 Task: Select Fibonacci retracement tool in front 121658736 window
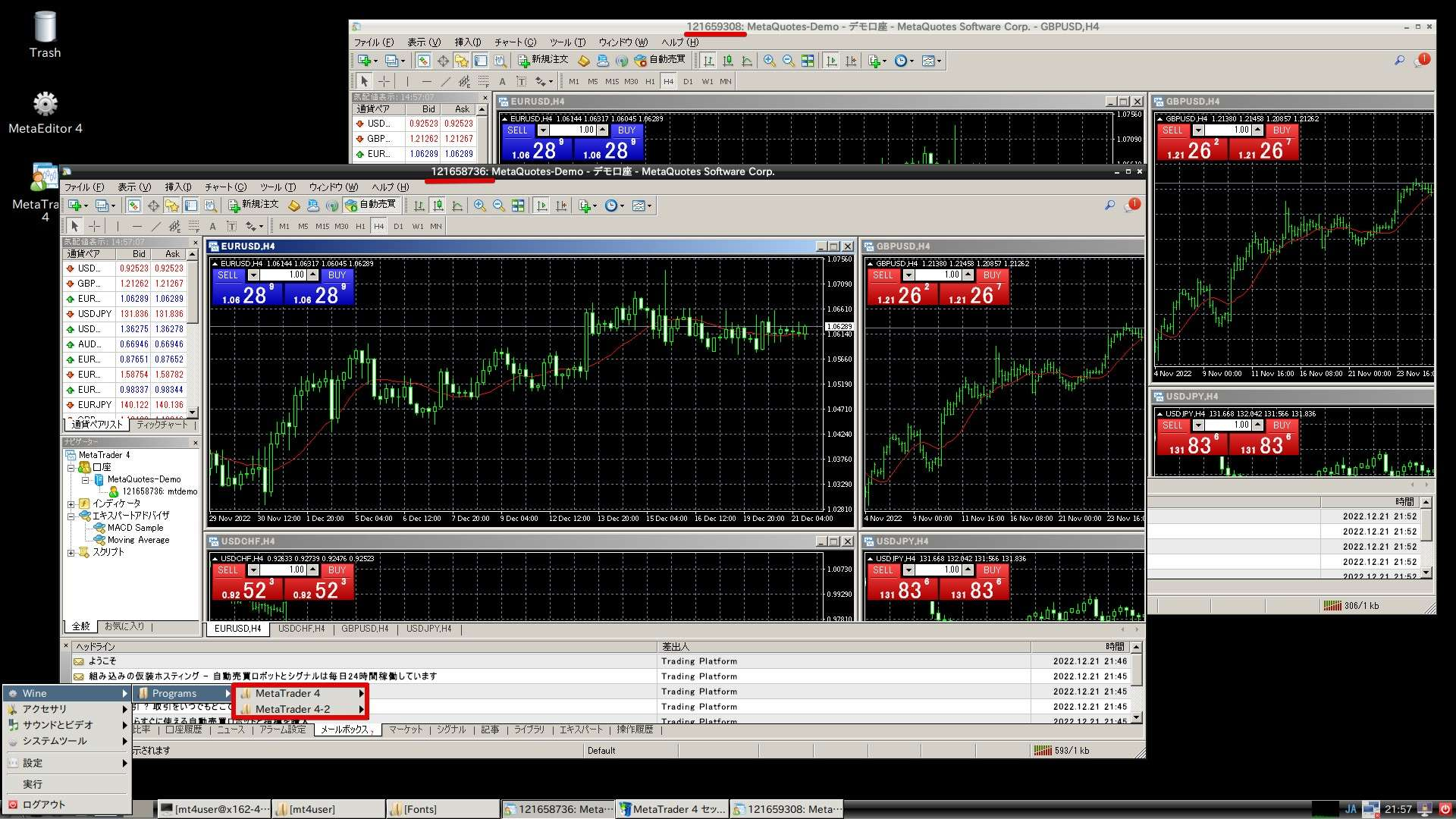193,226
